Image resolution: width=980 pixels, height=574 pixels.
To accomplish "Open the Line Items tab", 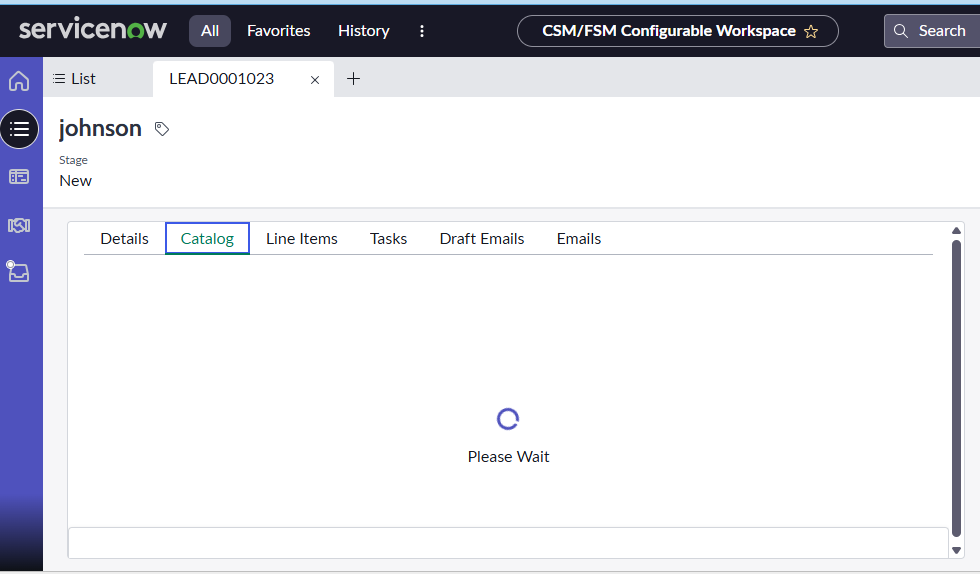I will (302, 238).
